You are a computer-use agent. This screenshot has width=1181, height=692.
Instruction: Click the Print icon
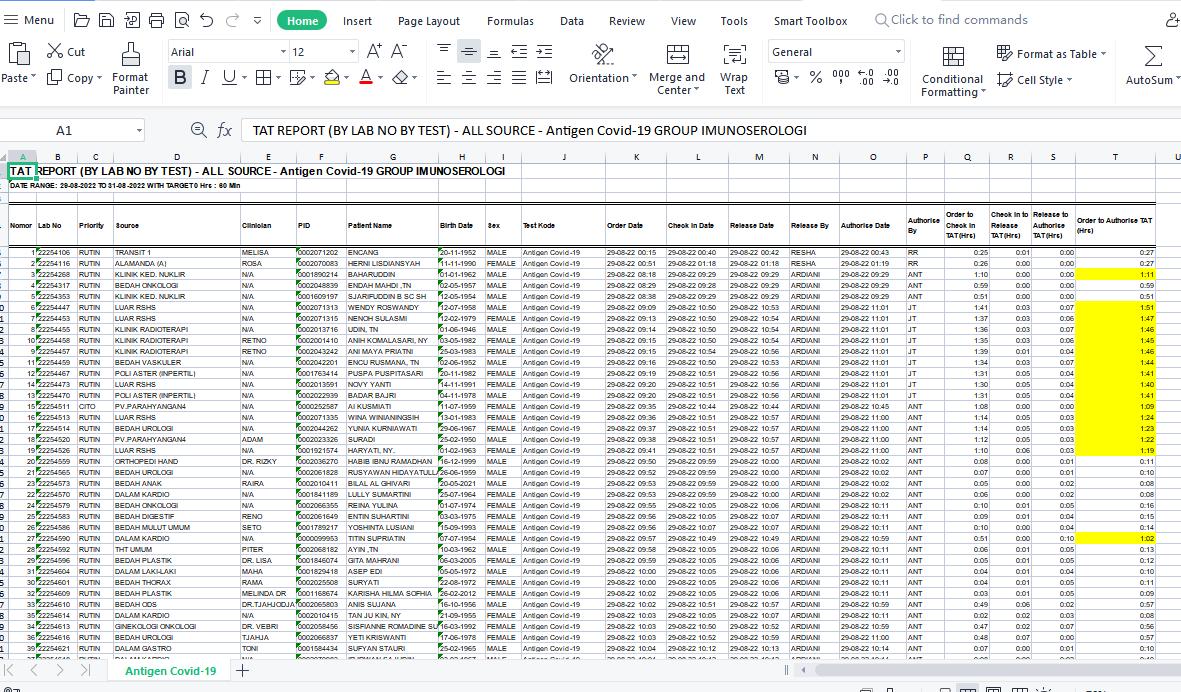[x=156, y=20]
